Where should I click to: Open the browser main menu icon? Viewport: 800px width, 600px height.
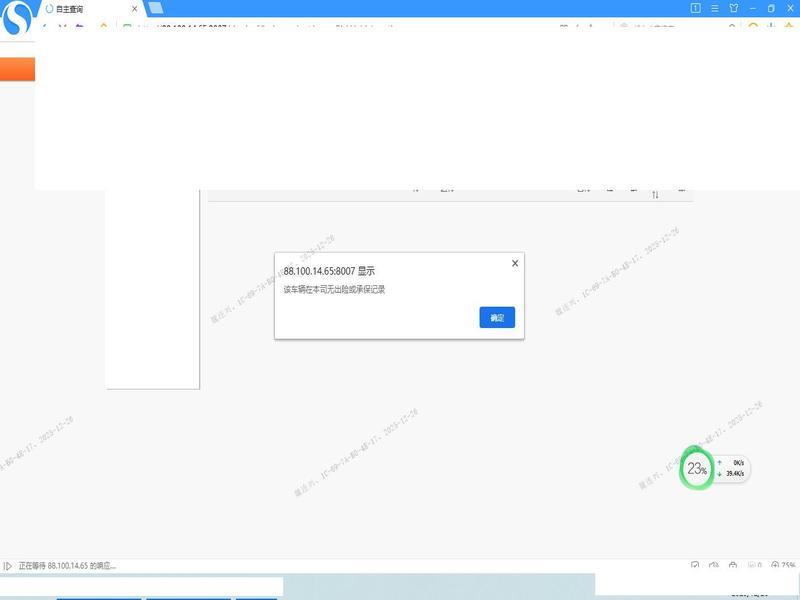(715, 8)
